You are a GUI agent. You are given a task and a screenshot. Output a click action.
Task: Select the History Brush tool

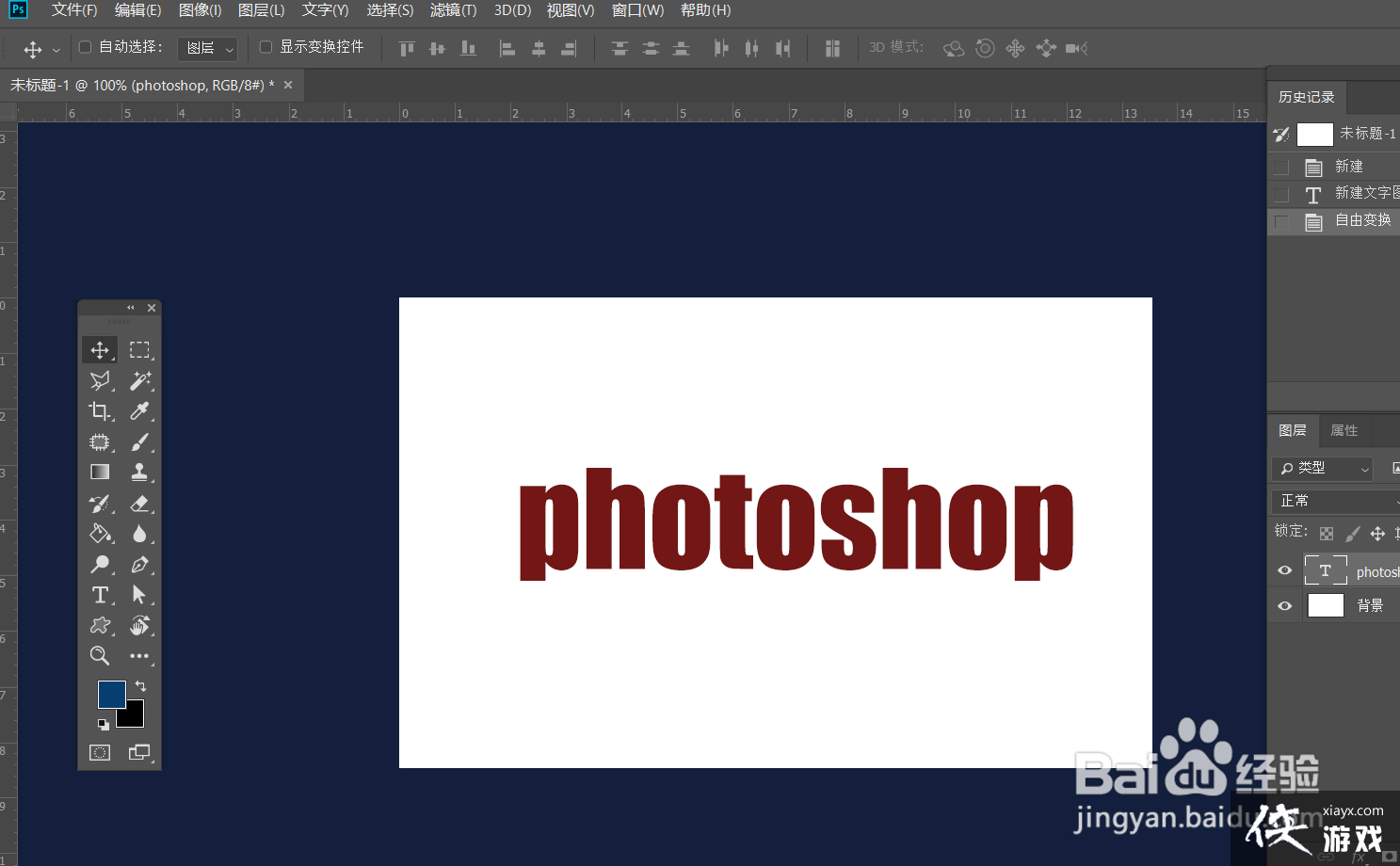[x=100, y=503]
